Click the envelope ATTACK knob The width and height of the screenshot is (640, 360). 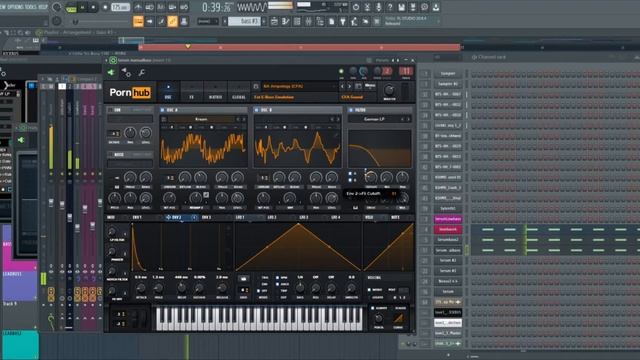click(141, 288)
